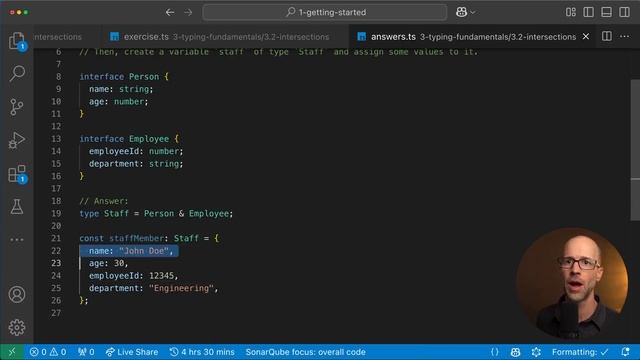This screenshot has width=640, height=360.
Task: Toggle the primary side bar
Action: tap(589, 12)
